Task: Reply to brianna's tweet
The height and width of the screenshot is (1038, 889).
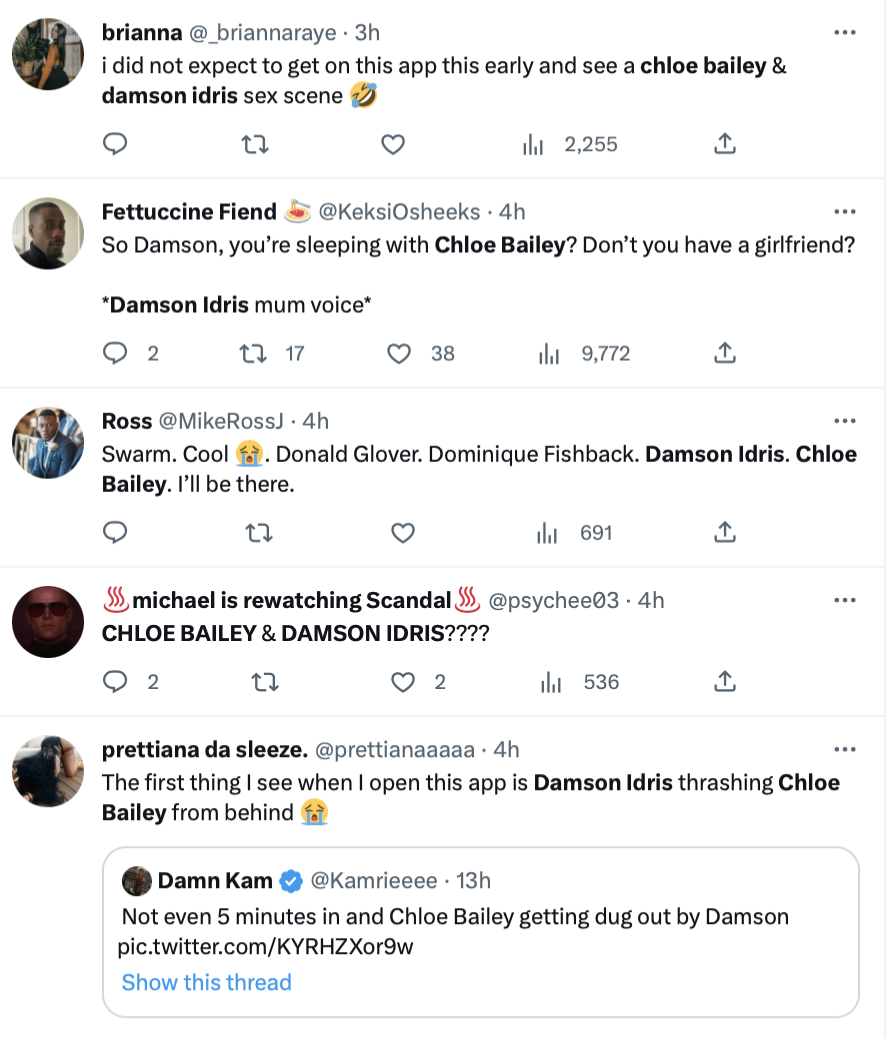Action: point(116,144)
